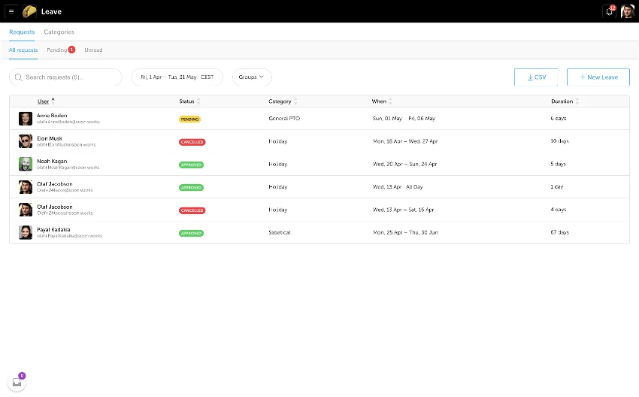Click Olaf Jacobson's All Day request date
The image size is (639, 397).
(398, 187)
